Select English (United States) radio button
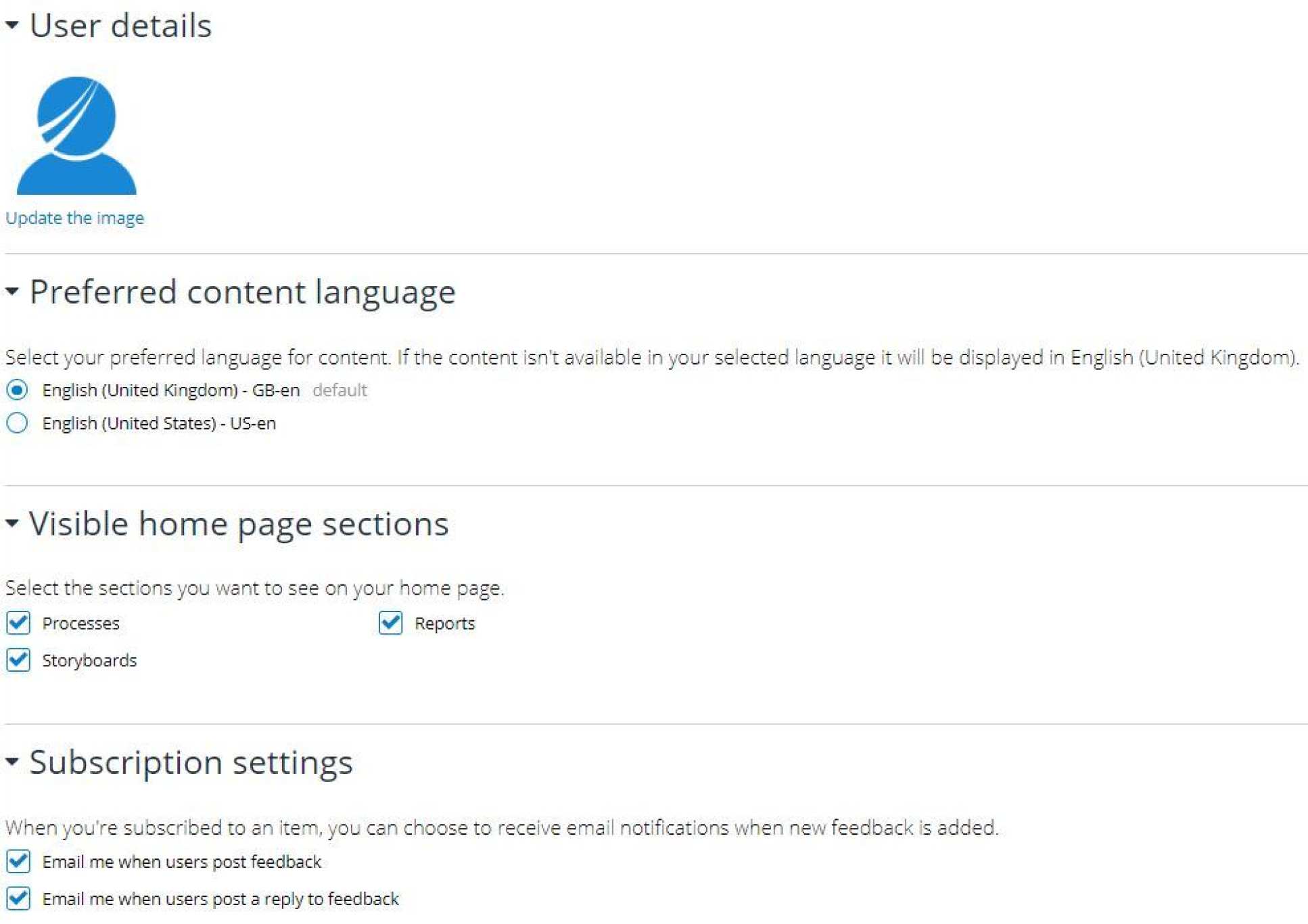Image resolution: width=1308 pixels, height=924 pixels. [x=18, y=423]
